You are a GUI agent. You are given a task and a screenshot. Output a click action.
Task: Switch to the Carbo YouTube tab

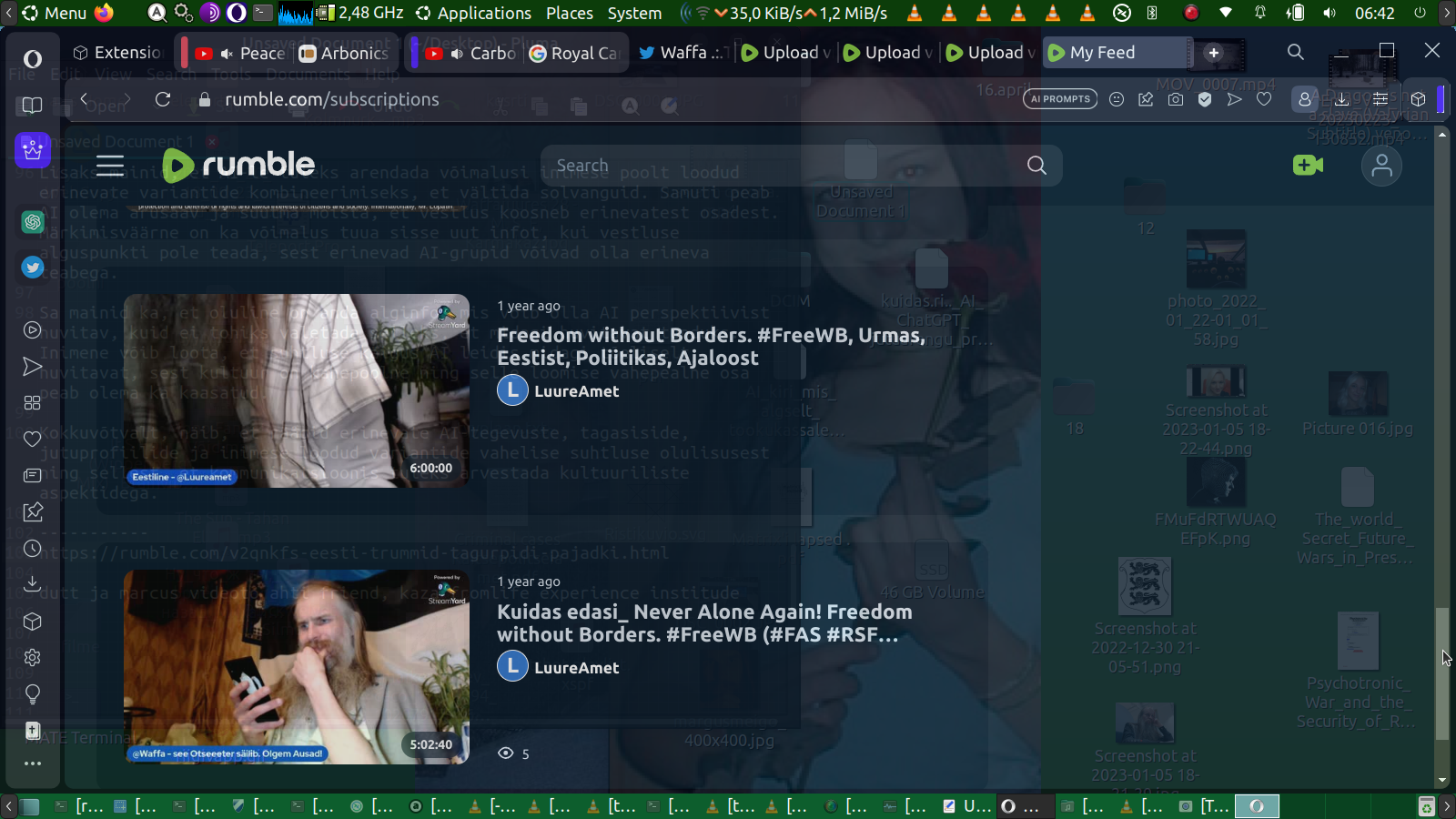[470, 53]
